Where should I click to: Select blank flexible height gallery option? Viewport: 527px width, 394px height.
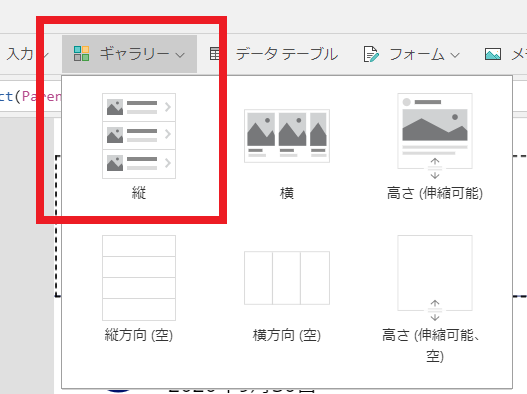coord(435,278)
